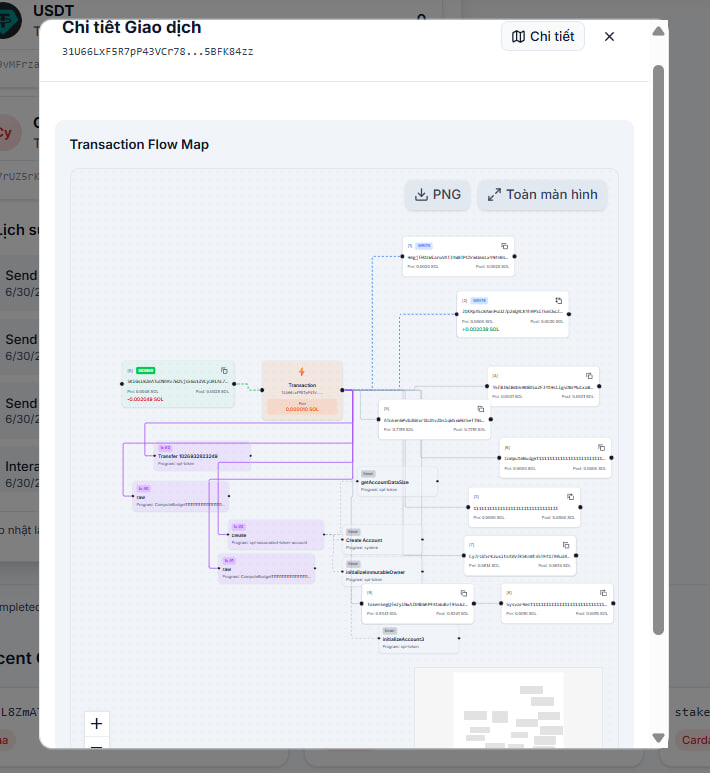The height and width of the screenshot is (773, 710).
Task: Open the Chi tiết details view
Action: click(543, 36)
